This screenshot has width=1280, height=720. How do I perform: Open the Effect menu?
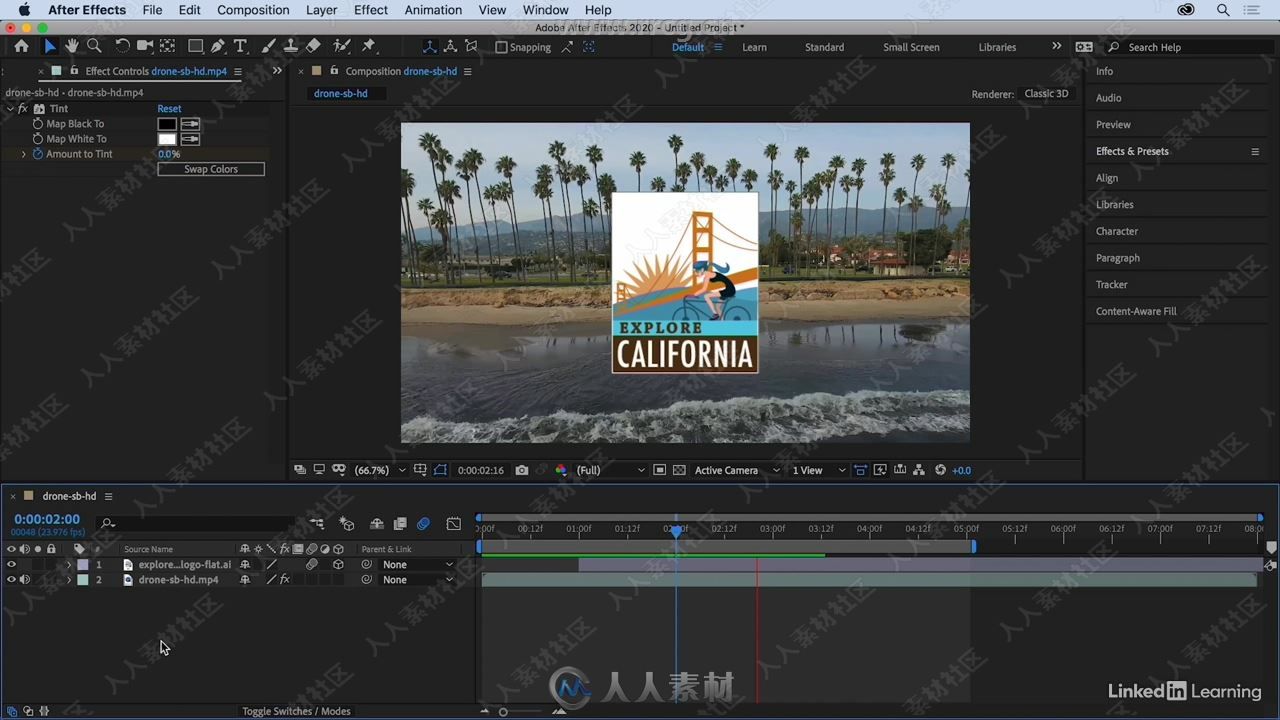pyautogui.click(x=370, y=10)
